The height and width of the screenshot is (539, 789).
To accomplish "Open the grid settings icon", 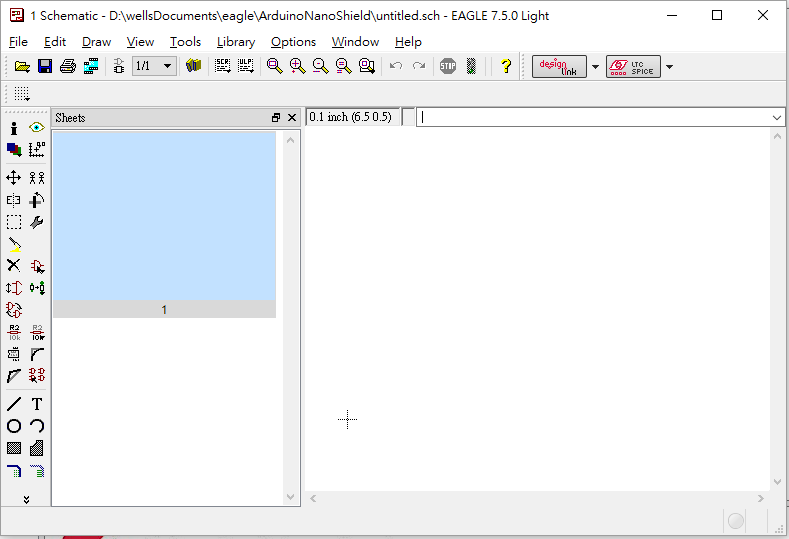I will coord(21,94).
